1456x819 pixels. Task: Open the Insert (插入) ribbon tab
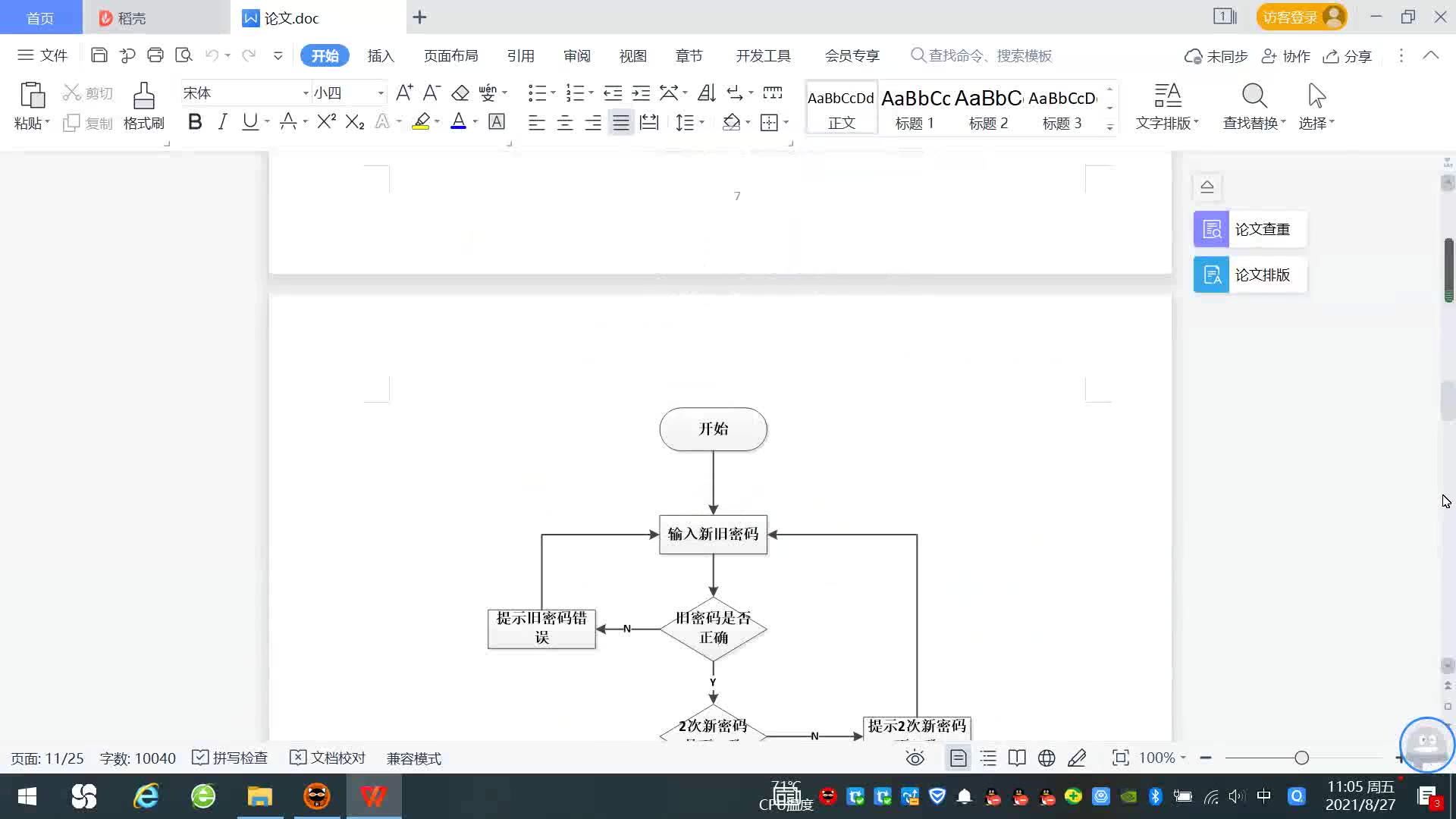point(381,56)
